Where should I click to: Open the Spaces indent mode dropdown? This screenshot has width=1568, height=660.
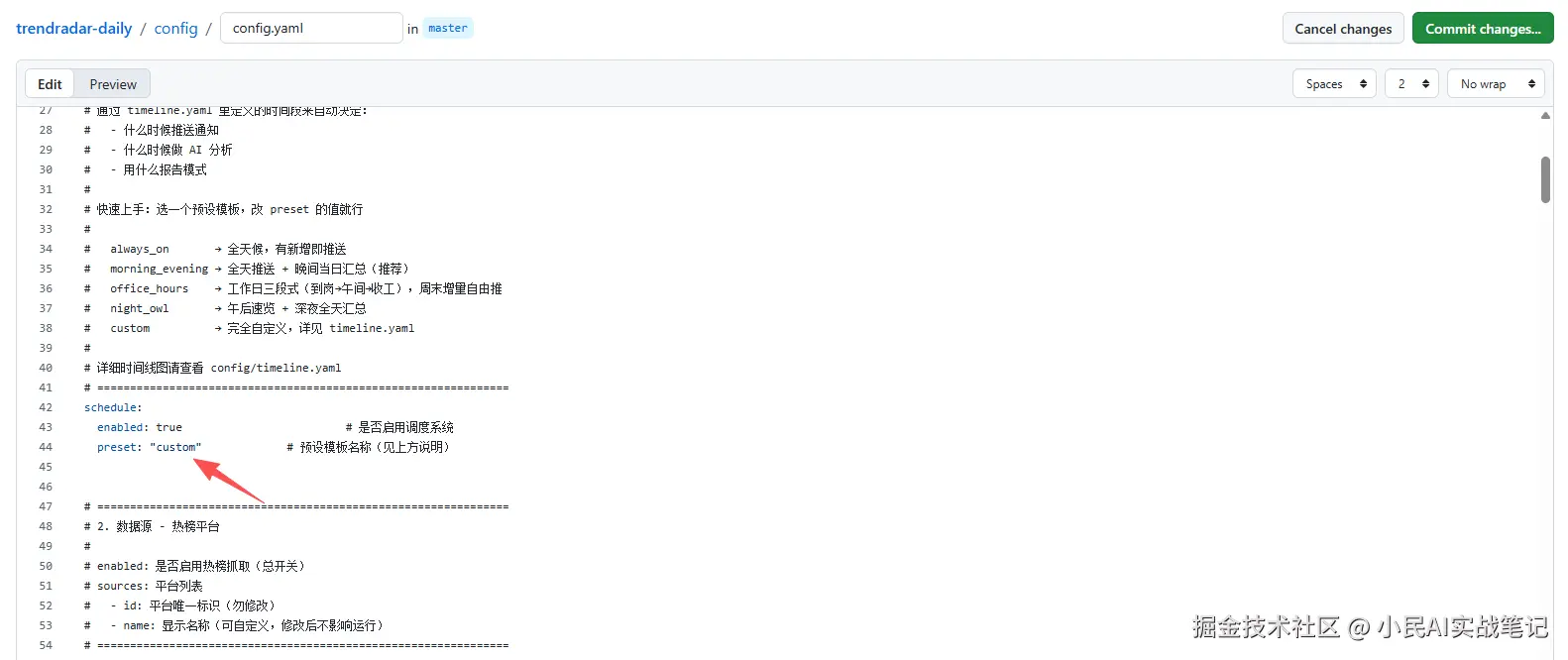[x=1334, y=84]
